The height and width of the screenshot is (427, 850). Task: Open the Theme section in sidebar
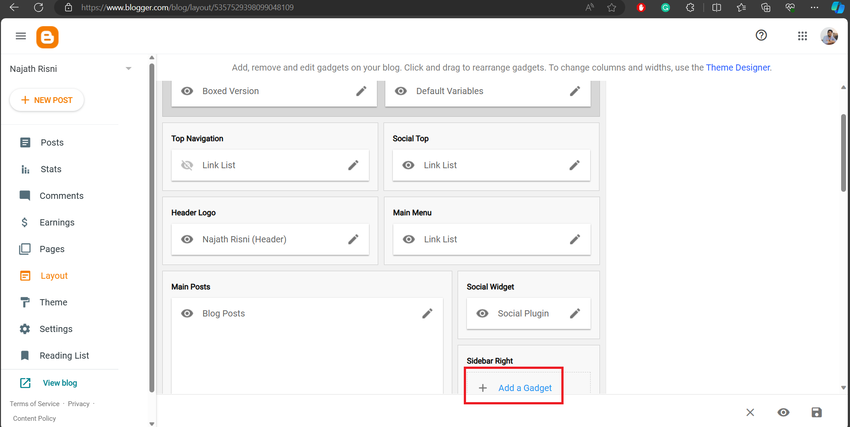53,302
